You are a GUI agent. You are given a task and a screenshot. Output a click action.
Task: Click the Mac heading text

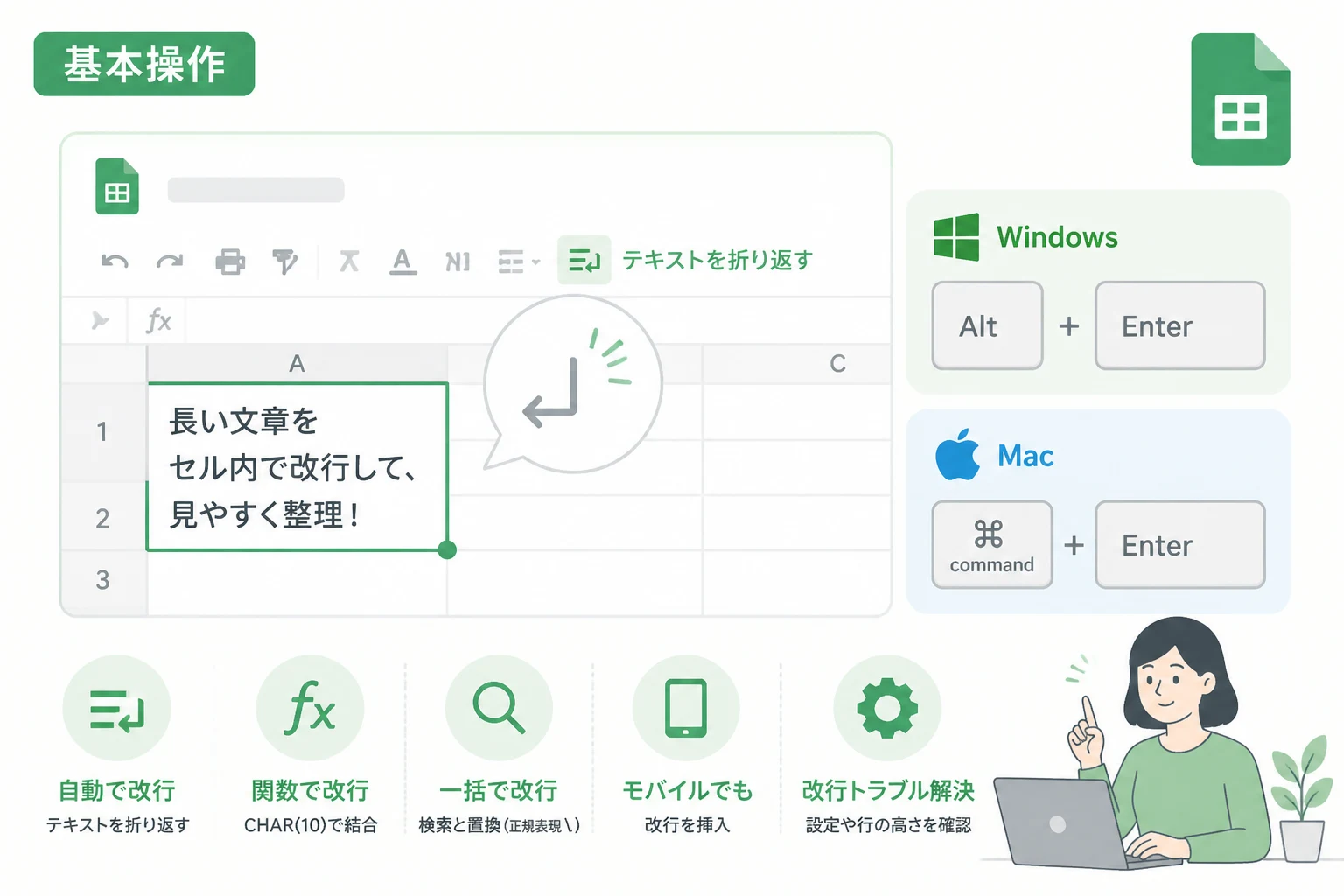point(1025,456)
